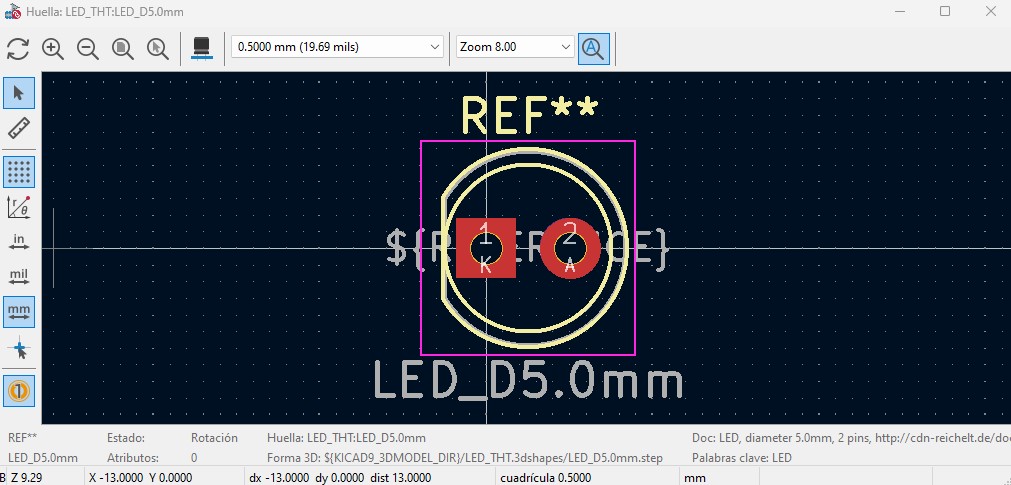
Task: Zoom to fit the footprint on screen
Action: point(123,48)
